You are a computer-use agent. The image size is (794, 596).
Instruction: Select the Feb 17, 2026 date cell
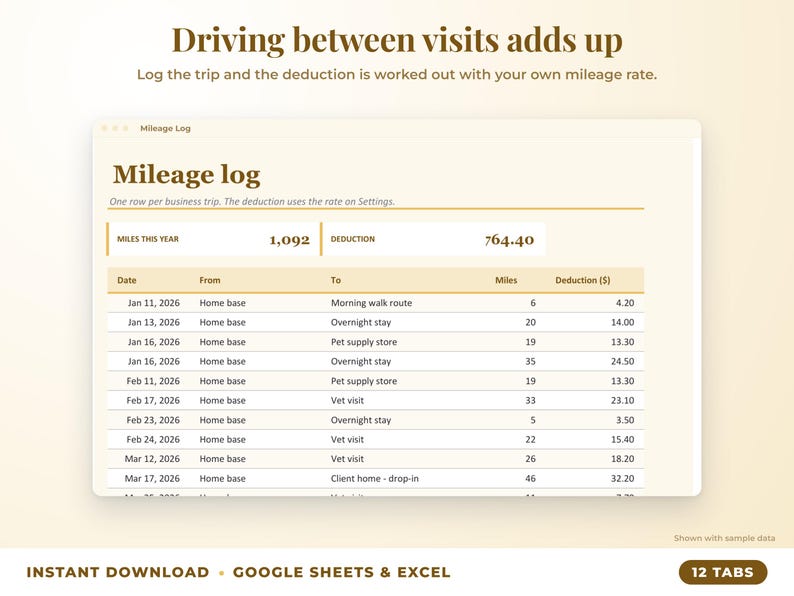click(153, 401)
